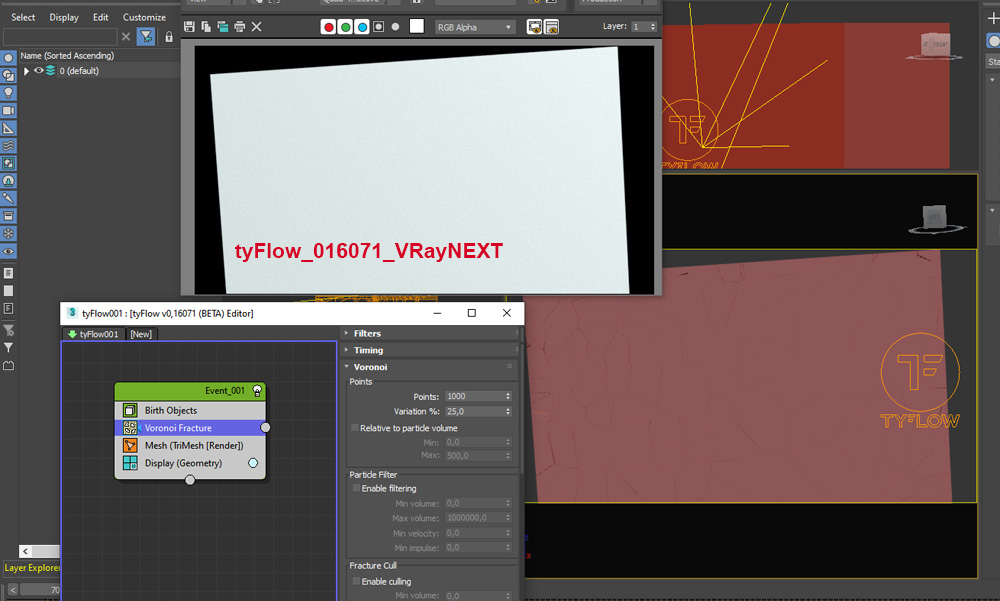Toggle display groups filter icon
The image size is (1000, 601).
pyautogui.click(x=8, y=163)
